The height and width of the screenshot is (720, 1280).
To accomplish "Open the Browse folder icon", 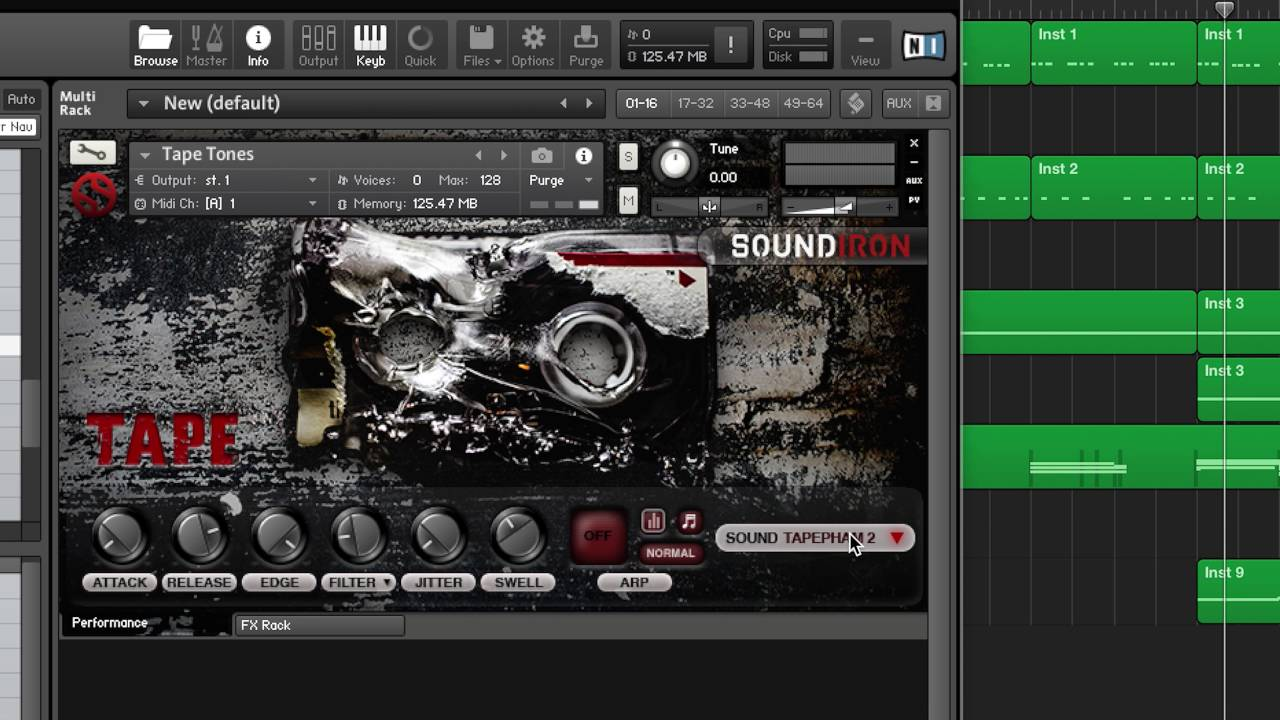I will [155, 46].
